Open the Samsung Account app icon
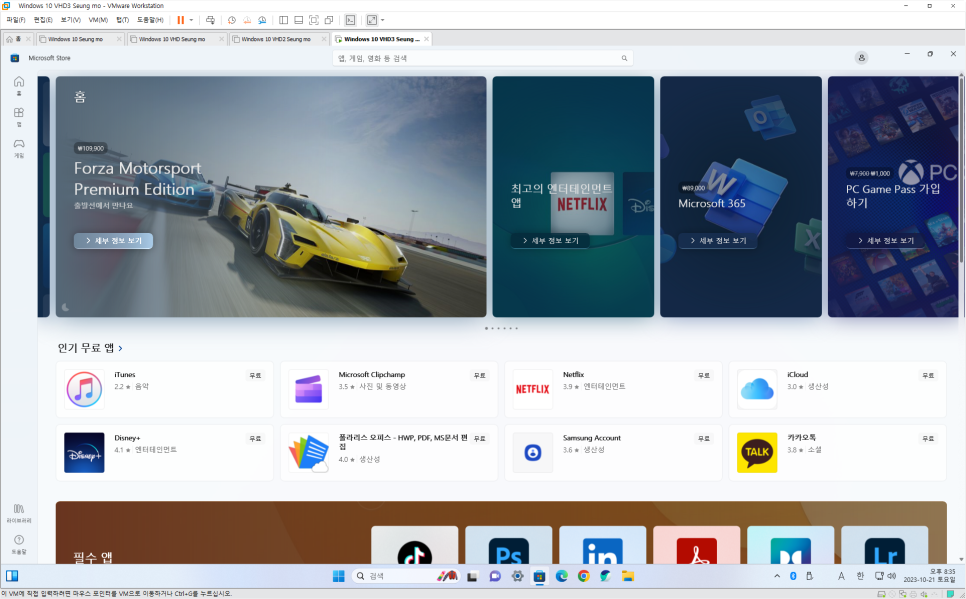Screen dimensions: 966x599 533,452
